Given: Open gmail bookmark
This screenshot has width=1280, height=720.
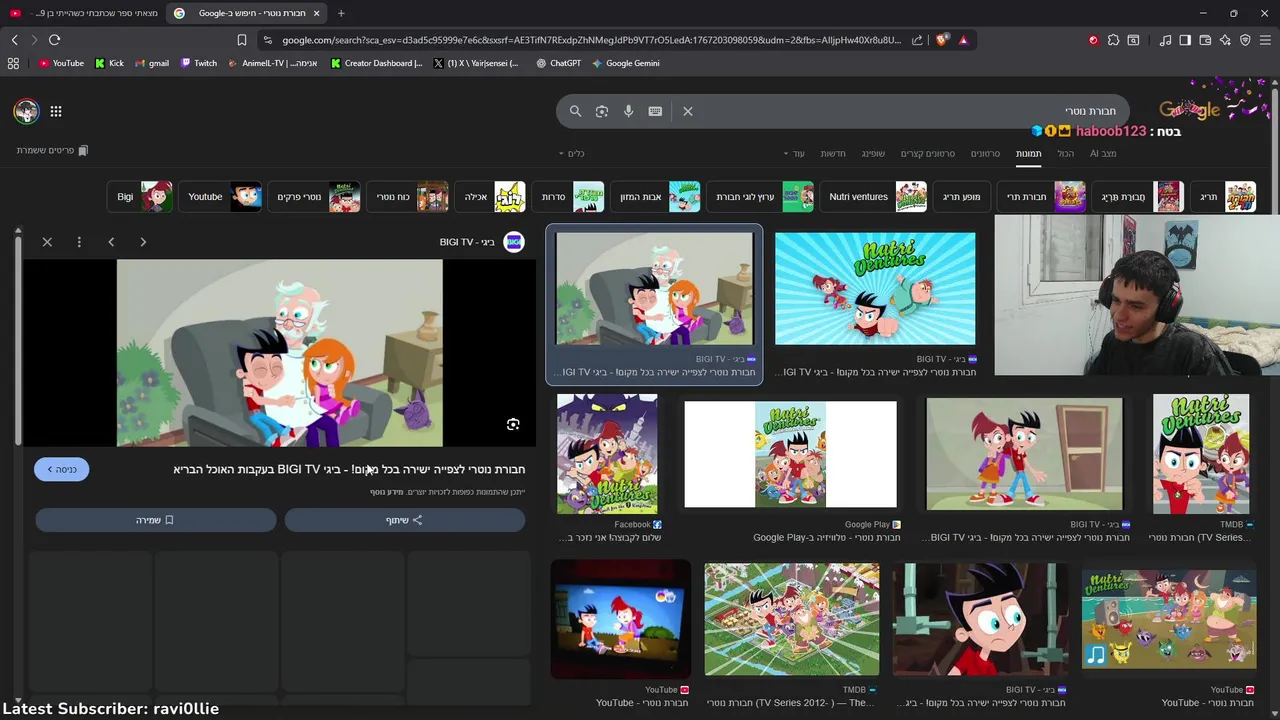Looking at the screenshot, I should 152,63.
